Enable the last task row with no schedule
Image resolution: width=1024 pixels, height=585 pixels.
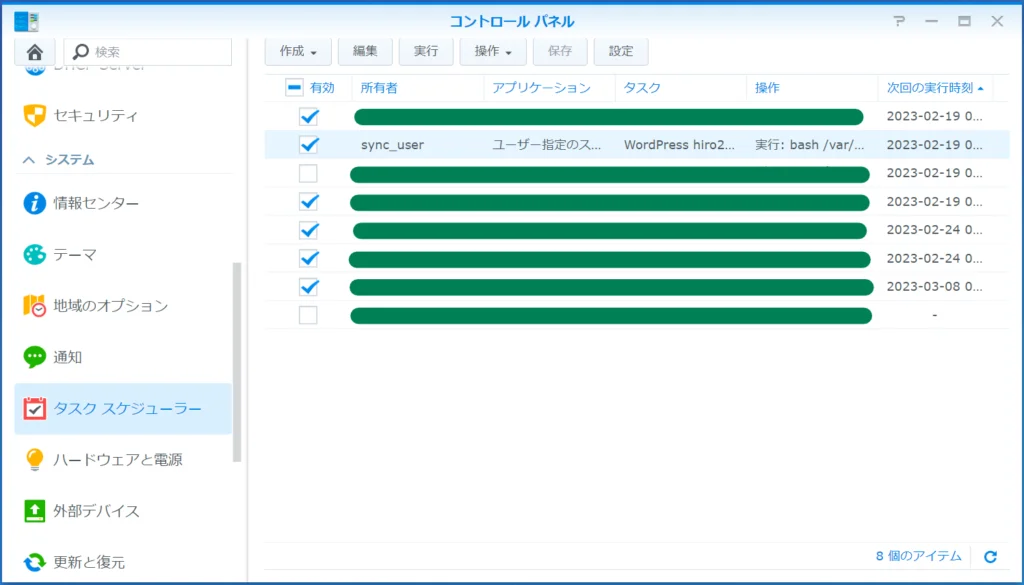click(x=308, y=316)
